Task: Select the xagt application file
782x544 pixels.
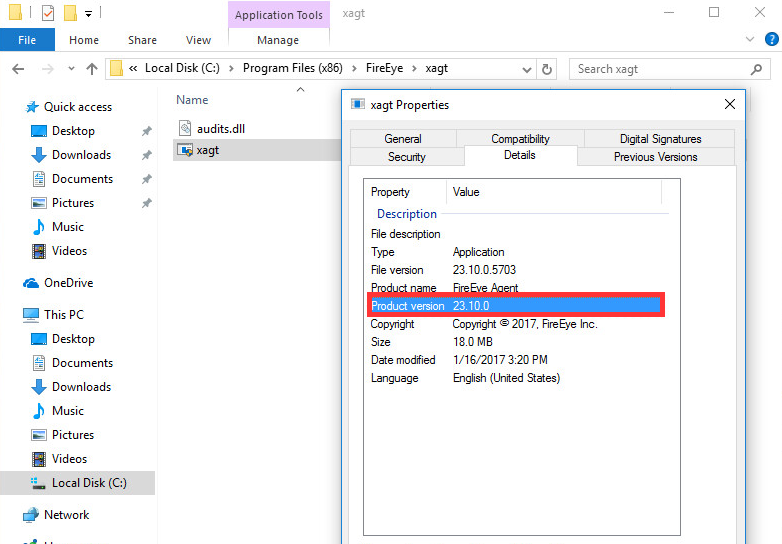Action: [207, 149]
